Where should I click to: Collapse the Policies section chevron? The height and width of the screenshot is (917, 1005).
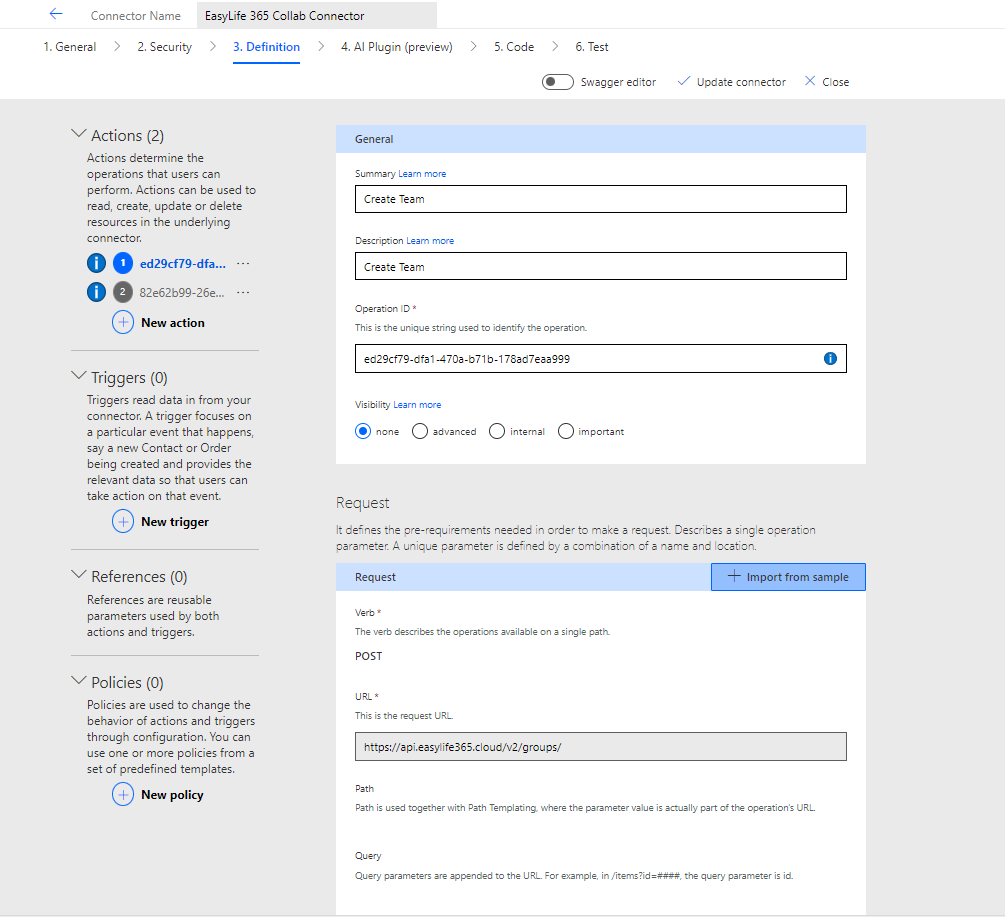79,682
